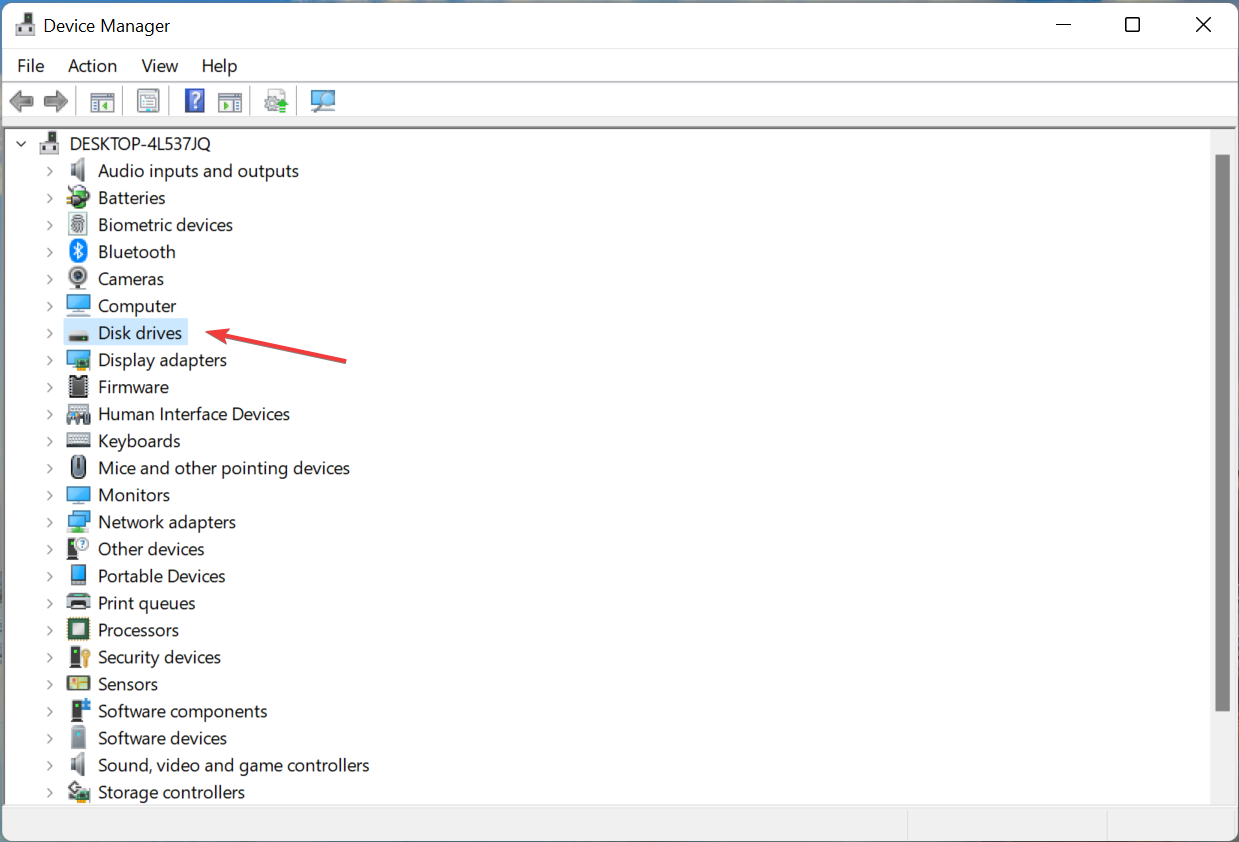This screenshot has width=1239, height=842.
Task: Click the Update driver toolbar icon
Action: click(276, 101)
